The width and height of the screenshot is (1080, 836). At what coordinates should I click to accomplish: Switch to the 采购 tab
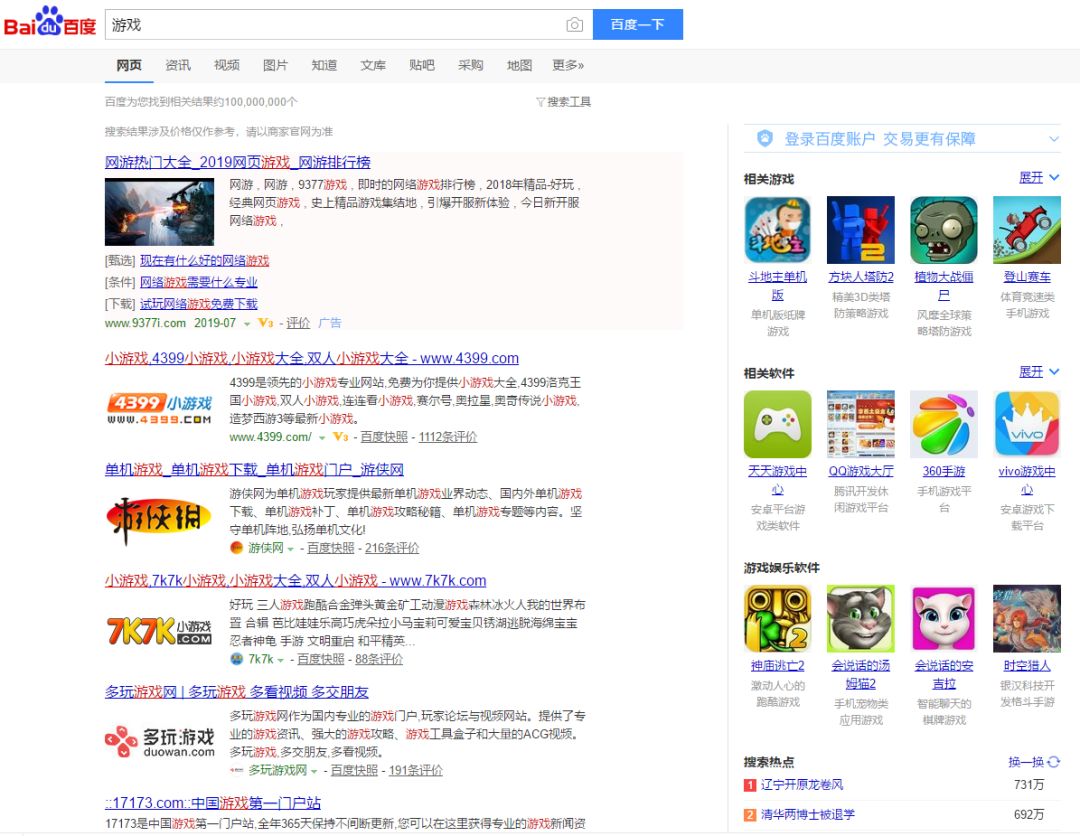[x=470, y=65]
